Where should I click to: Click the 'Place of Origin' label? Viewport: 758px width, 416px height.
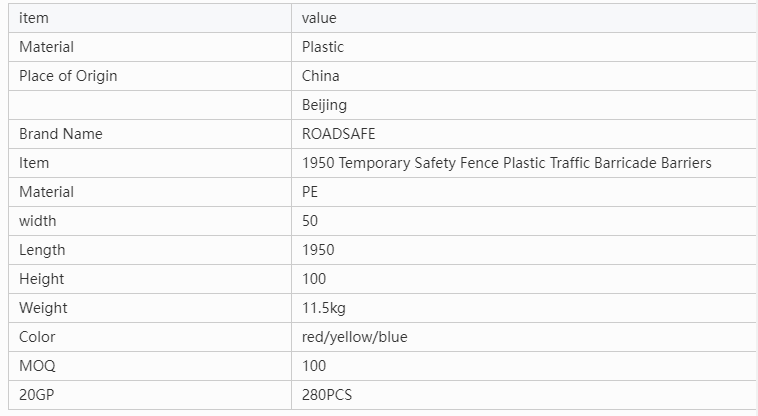click(x=68, y=76)
